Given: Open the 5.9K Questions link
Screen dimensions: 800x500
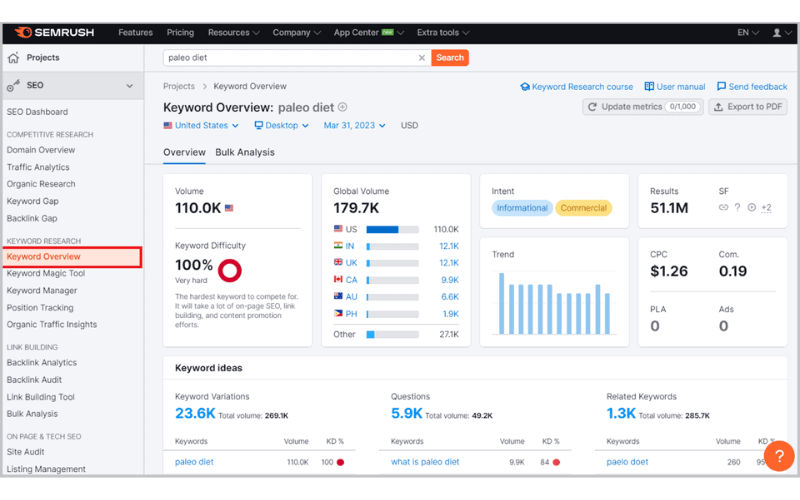Looking at the screenshot, I should 407,413.
